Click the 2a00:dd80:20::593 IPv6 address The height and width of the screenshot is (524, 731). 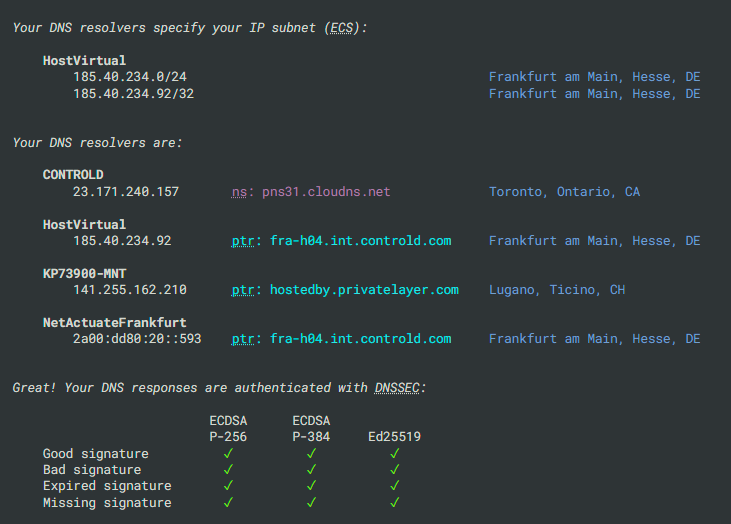[x=137, y=338]
